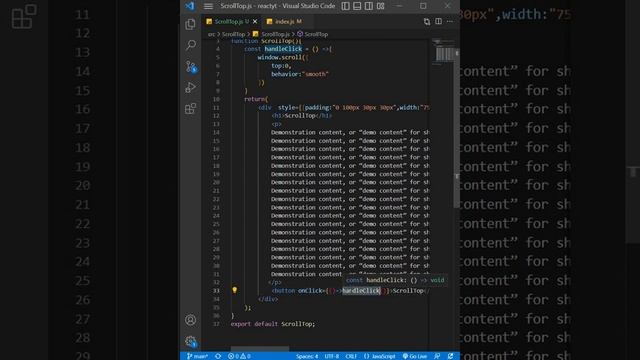The width and height of the screenshot is (640, 360).
Task: Open the Search view in activity bar
Action: (191, 45)
